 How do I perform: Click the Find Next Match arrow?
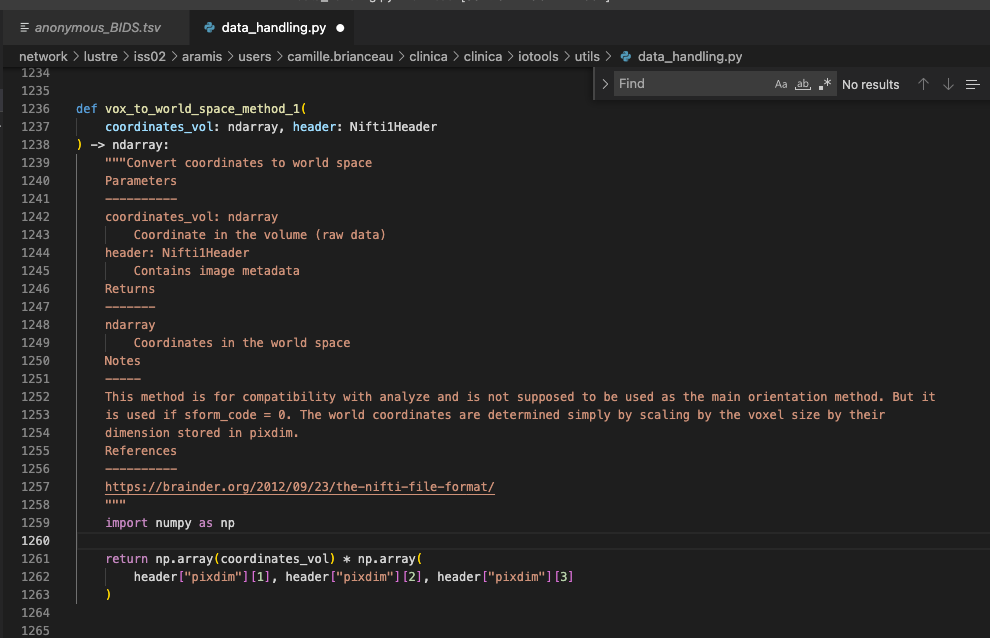tap(948, 84)
